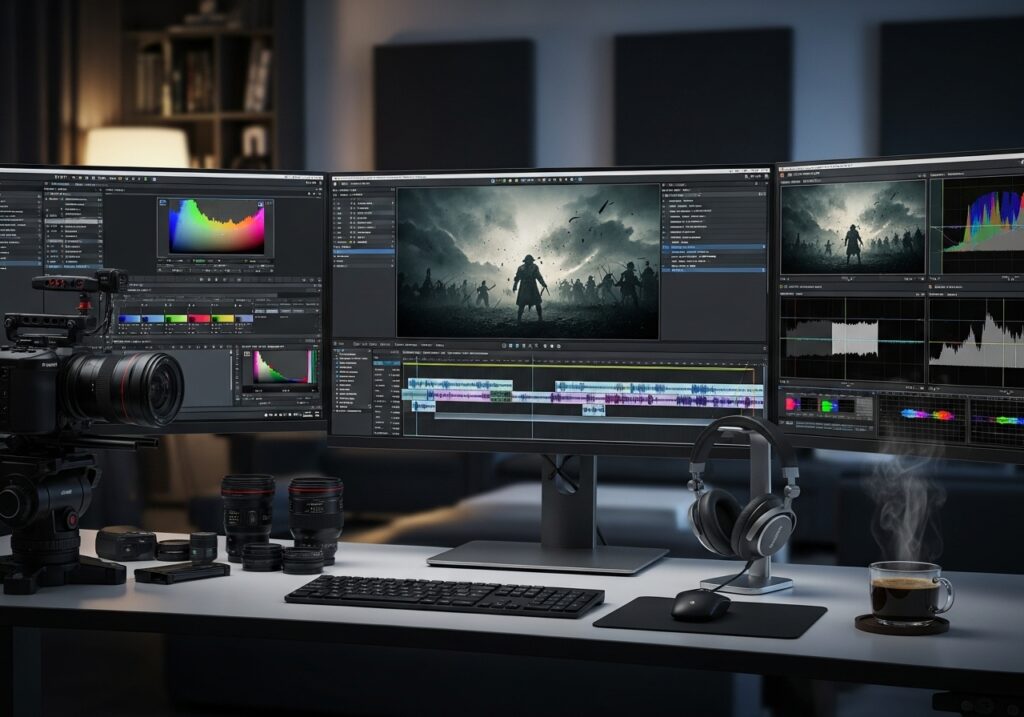This screenshot has height=717, width=1024.
Task: Click the white block in the waveform scope
Action: click(x=854, y=338)
